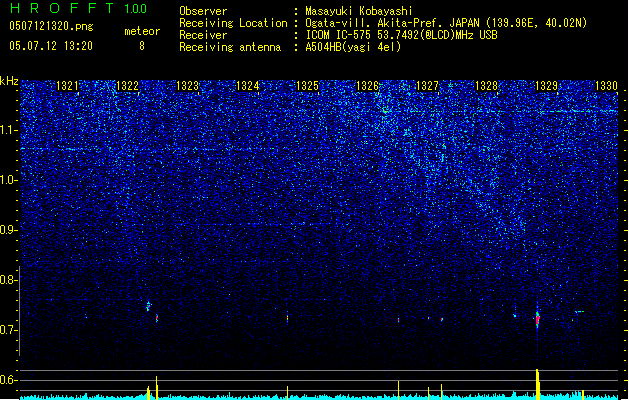Image resolution: width=629 pixels, height=400 pixels.
Task: Click the date stamp 05.07.12 13:20
Action: 51,46
